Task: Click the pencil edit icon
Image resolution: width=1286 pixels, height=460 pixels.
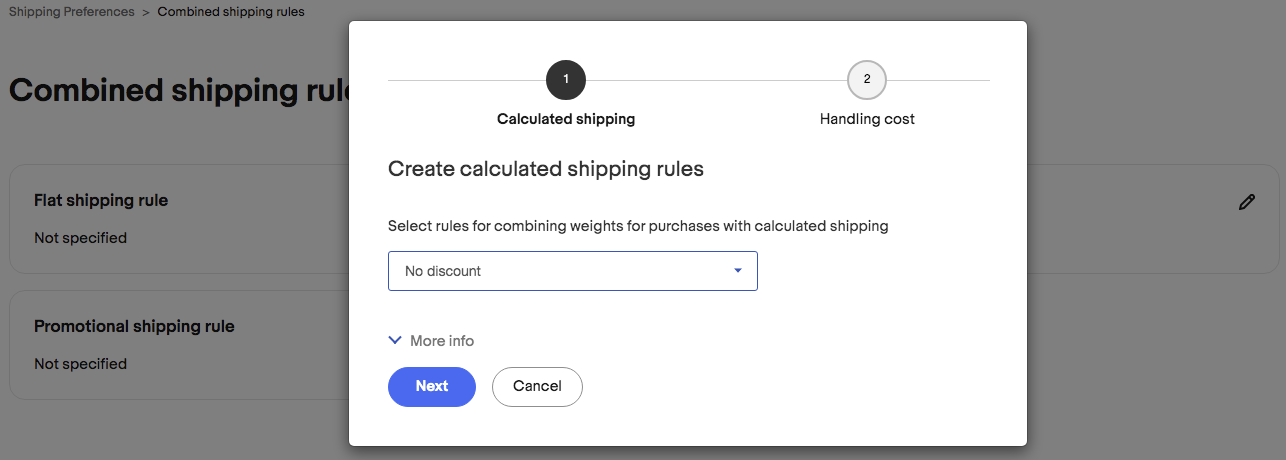Action: point(1246,202)
